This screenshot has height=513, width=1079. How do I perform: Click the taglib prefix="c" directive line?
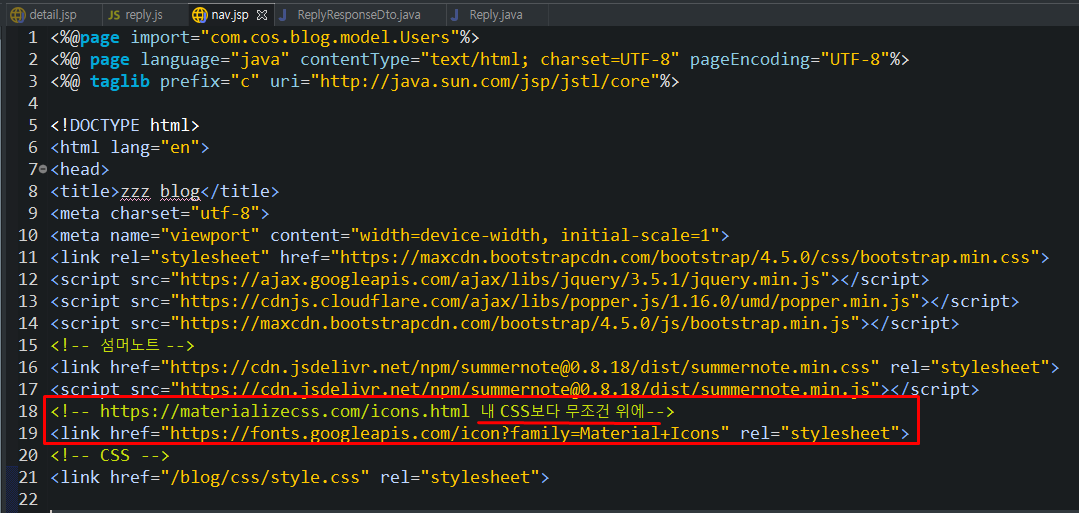[x=365, y=81]
